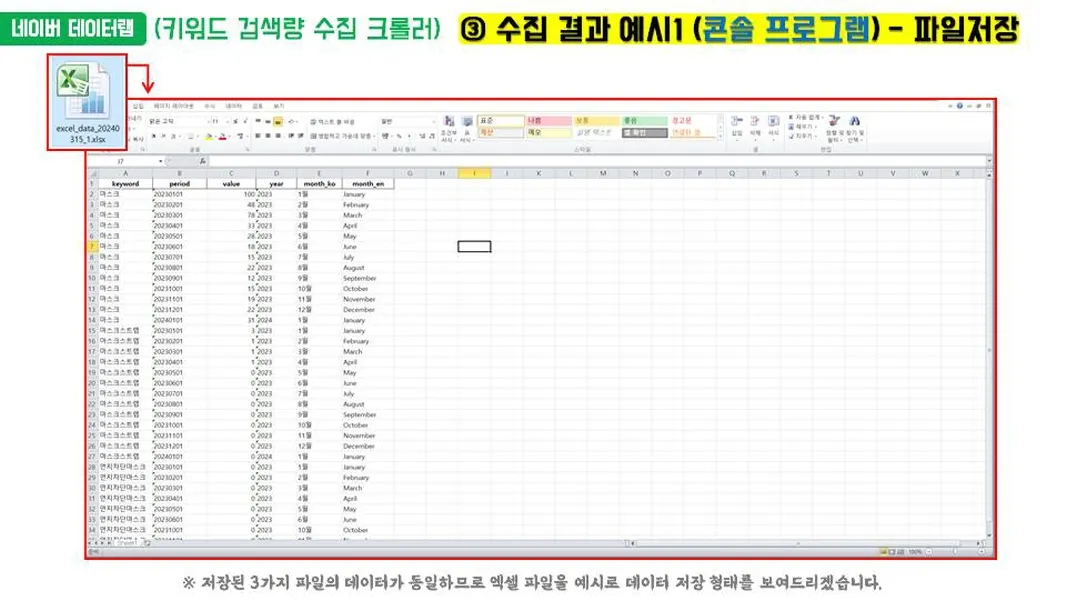Click the fx insert function icon

coord(203,161)
